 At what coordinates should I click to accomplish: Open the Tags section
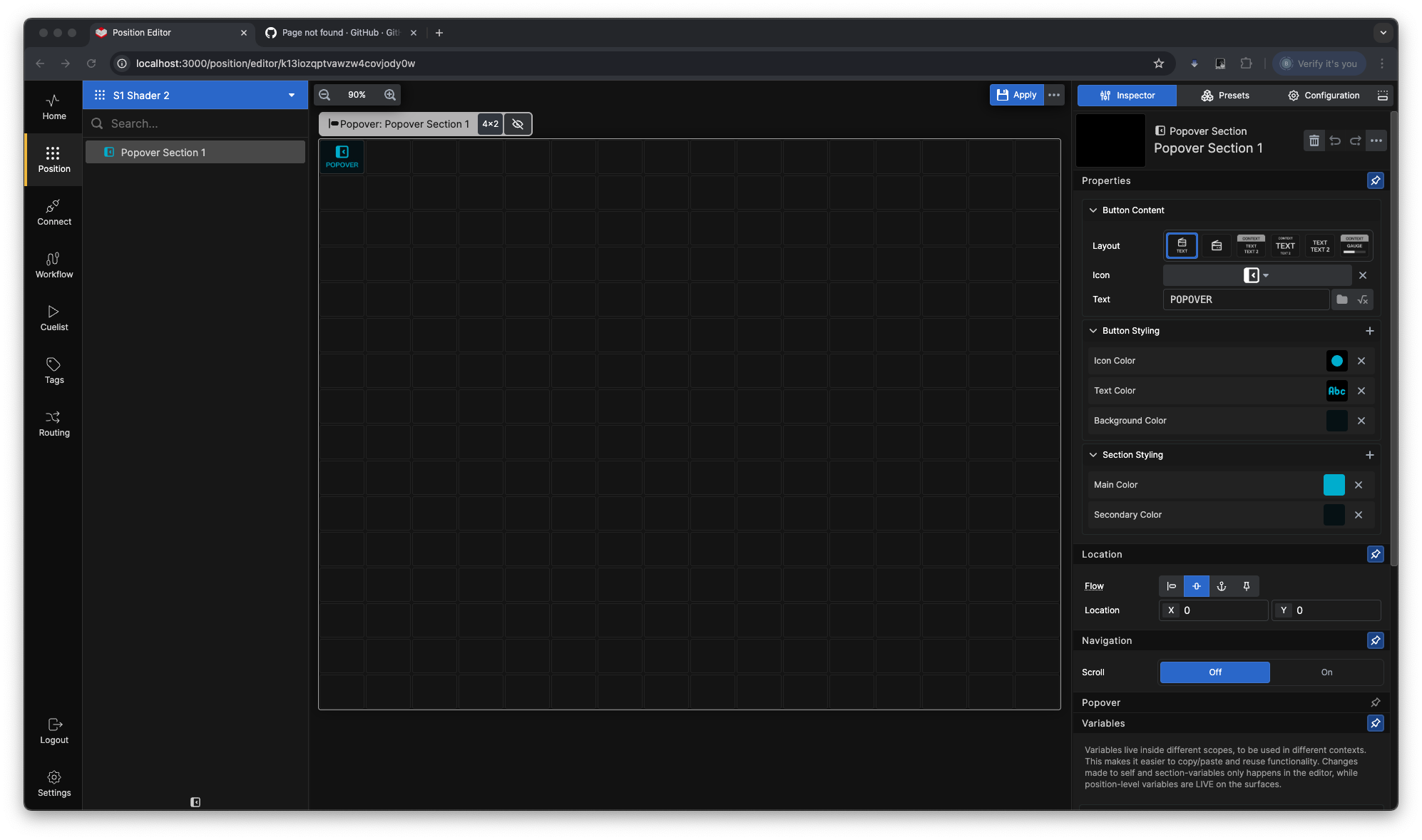[54, 371]
